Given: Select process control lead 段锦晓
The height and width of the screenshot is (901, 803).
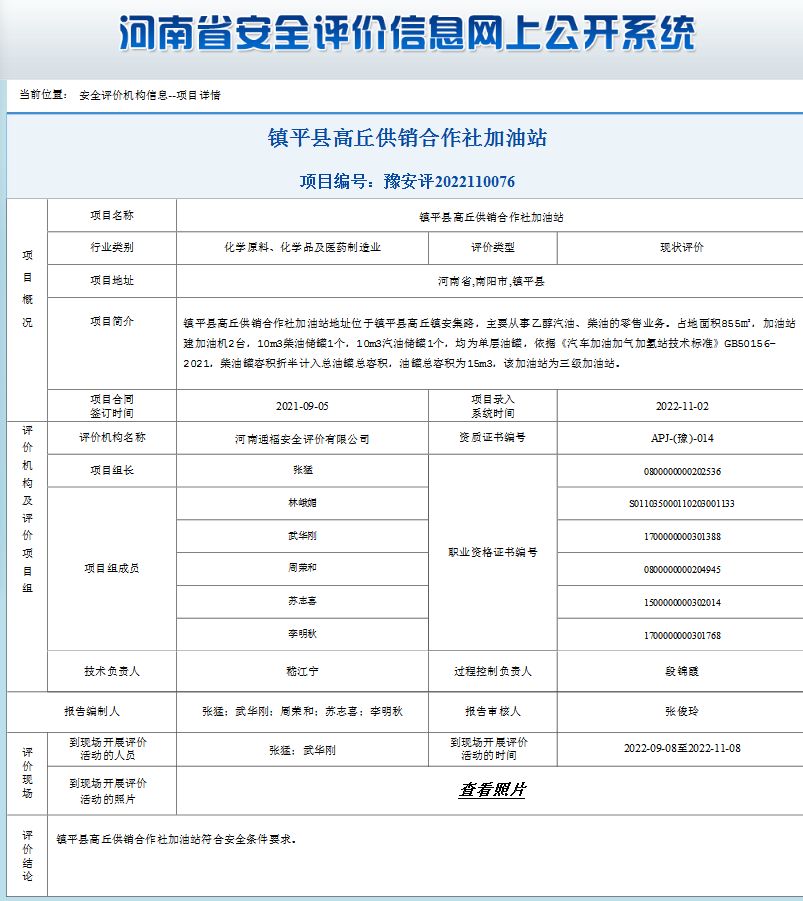Looking at the screenshot, I should point(682,671).
